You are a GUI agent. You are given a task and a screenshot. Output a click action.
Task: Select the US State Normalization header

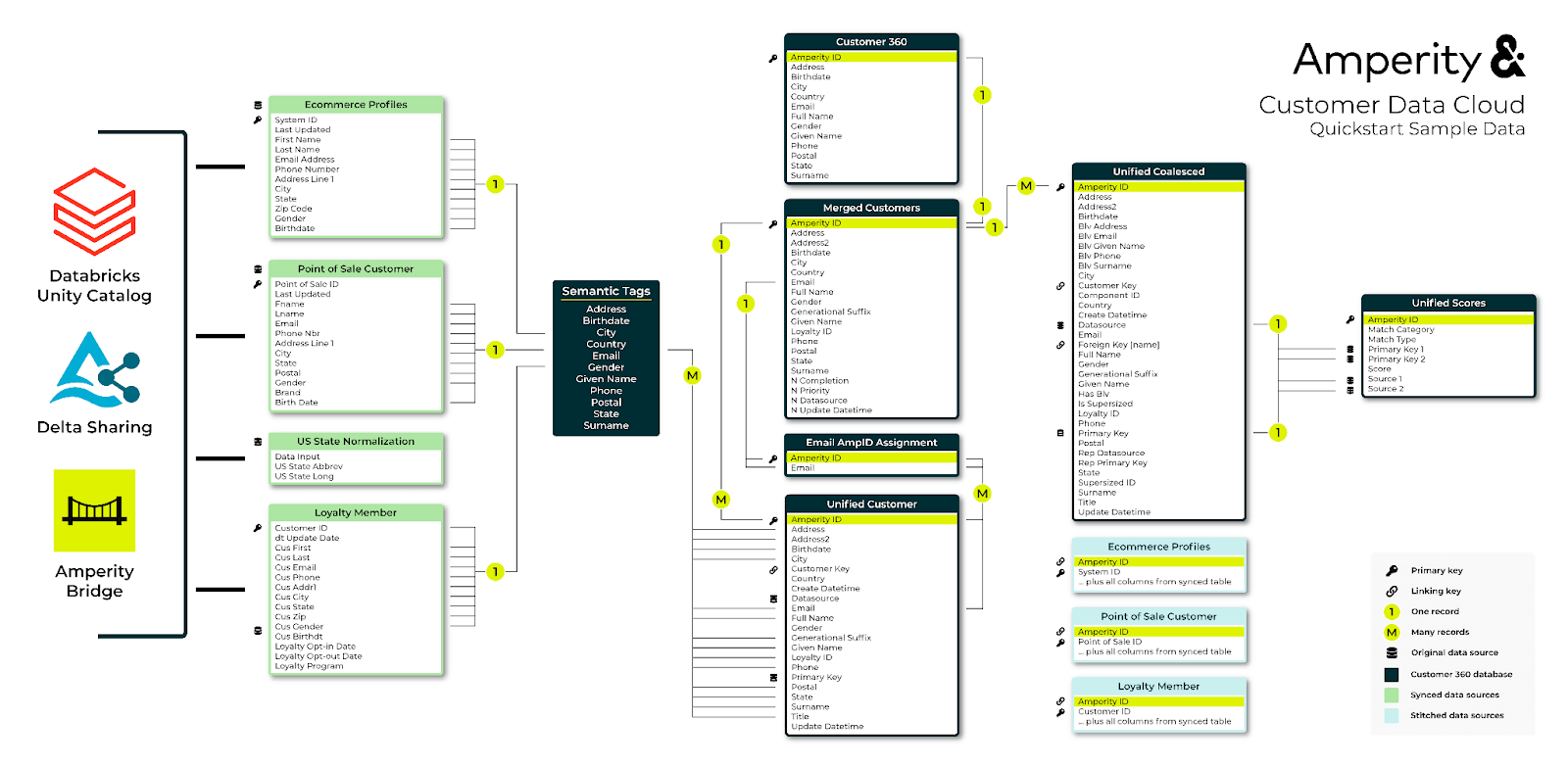point(356,442)
